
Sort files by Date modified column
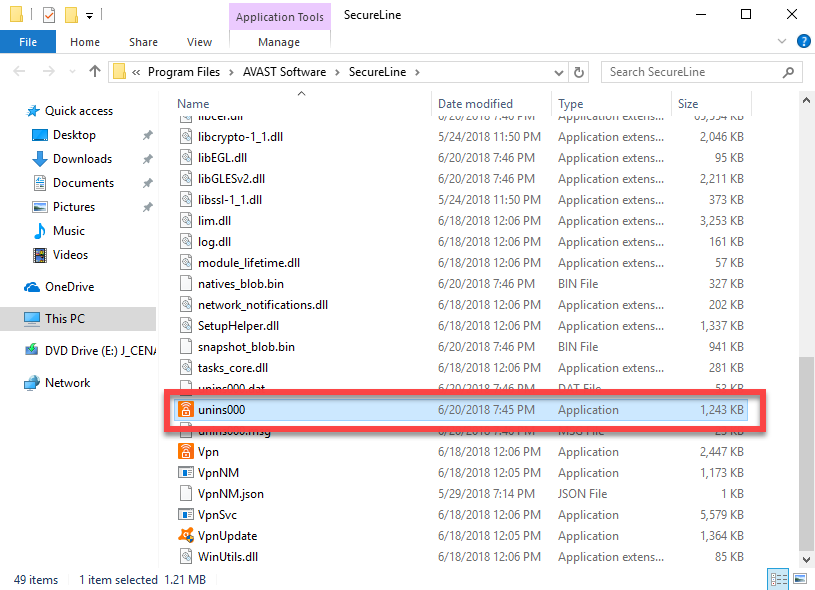click(475, 104)
